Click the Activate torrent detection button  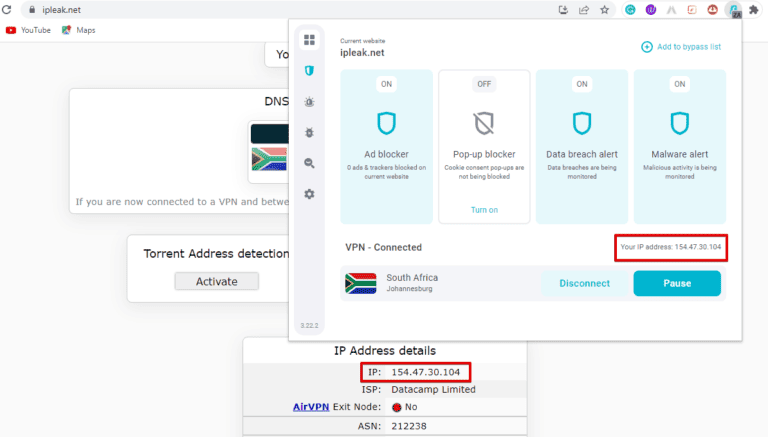pos(216,281)
